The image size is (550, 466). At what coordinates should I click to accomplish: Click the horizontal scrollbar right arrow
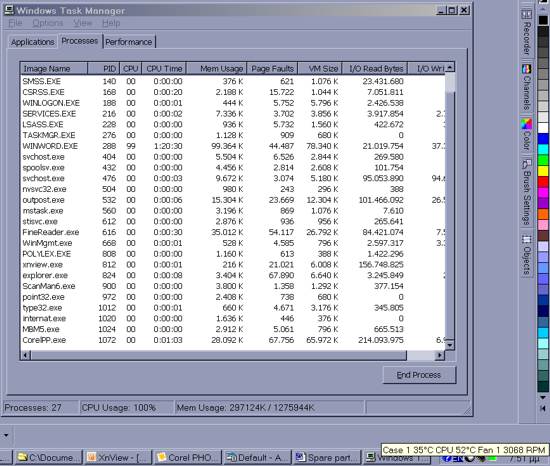440,356
